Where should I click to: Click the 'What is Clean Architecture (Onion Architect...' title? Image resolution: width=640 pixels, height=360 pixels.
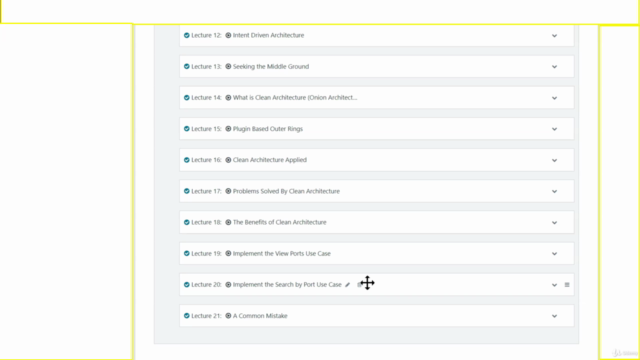pyautogui.click(x=295, y=98)
